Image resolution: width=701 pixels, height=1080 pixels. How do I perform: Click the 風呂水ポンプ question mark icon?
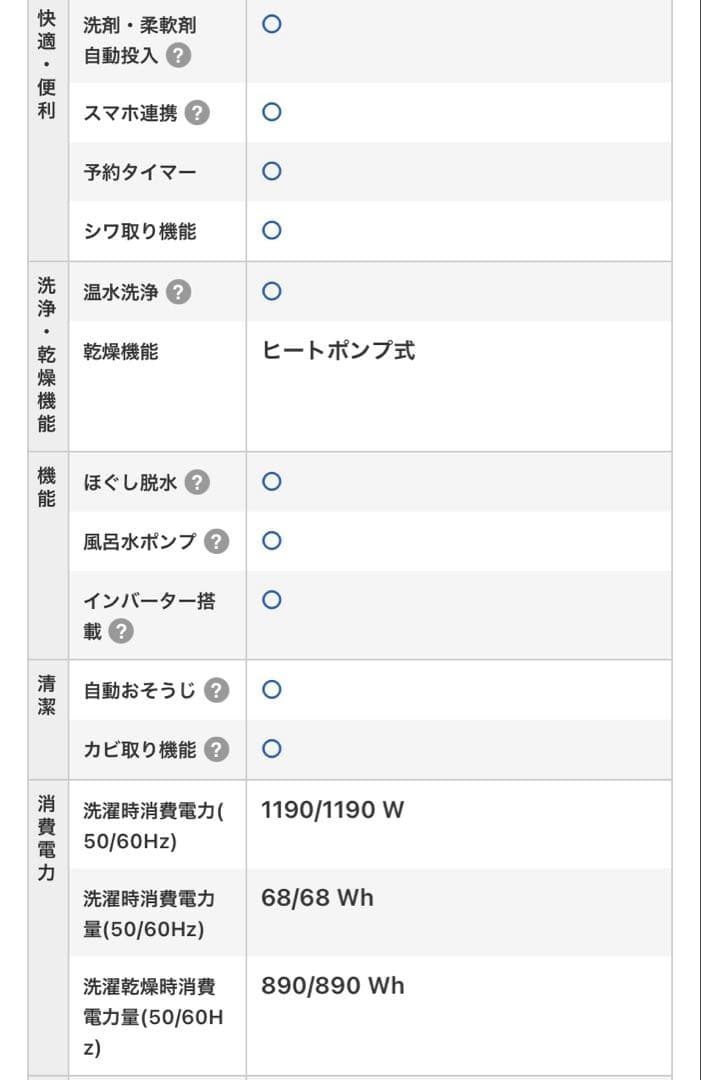coord(216,542)
